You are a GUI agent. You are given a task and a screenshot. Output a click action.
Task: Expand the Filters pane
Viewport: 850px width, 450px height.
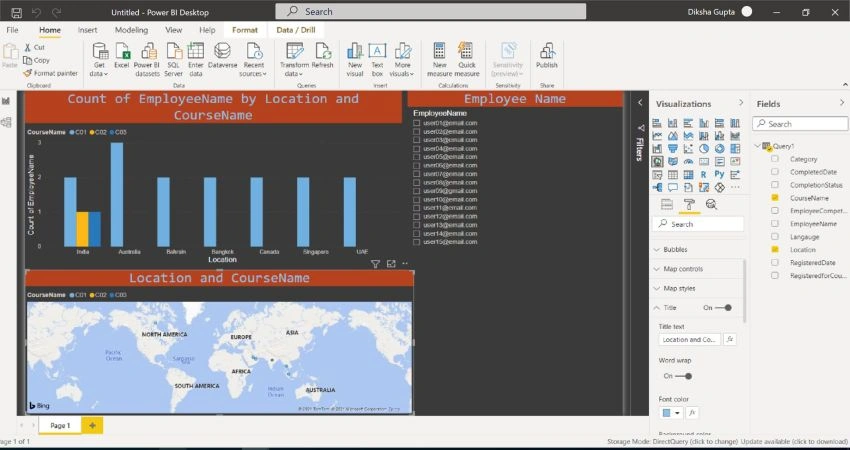pyautogui.click(x=640, y=102)
